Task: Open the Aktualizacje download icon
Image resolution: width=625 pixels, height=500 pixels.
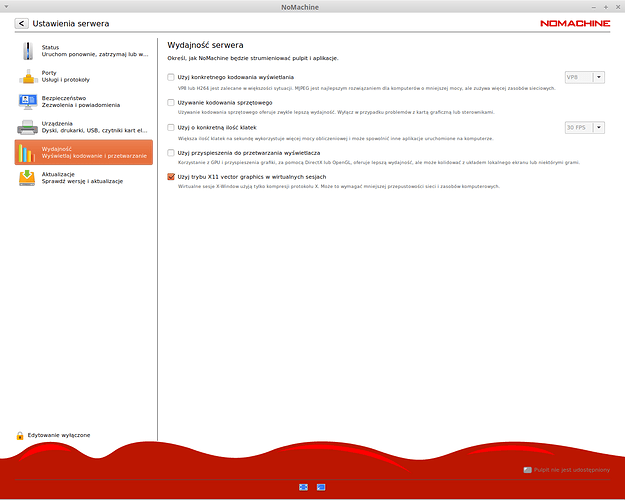Action: (27, 178)
